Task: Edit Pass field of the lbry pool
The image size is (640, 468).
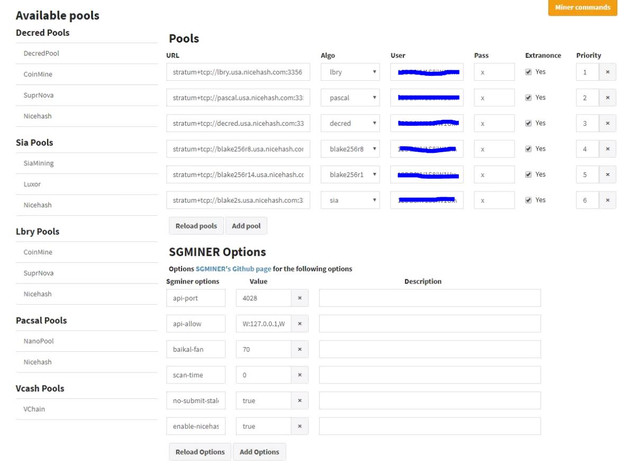Action: pyautogui.click(x=494, y=72)
